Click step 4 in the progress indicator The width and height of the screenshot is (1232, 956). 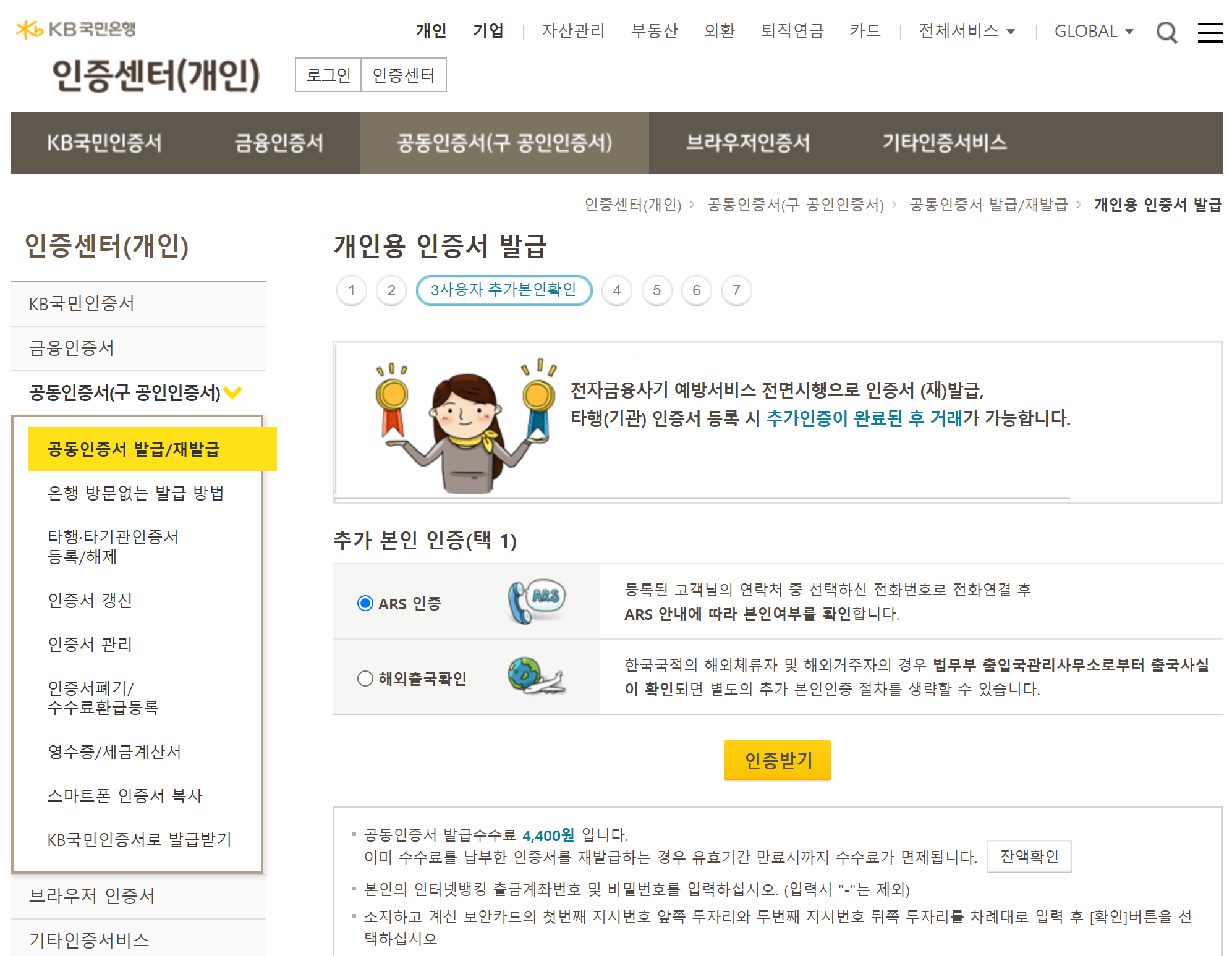click(x=617, y=290)
